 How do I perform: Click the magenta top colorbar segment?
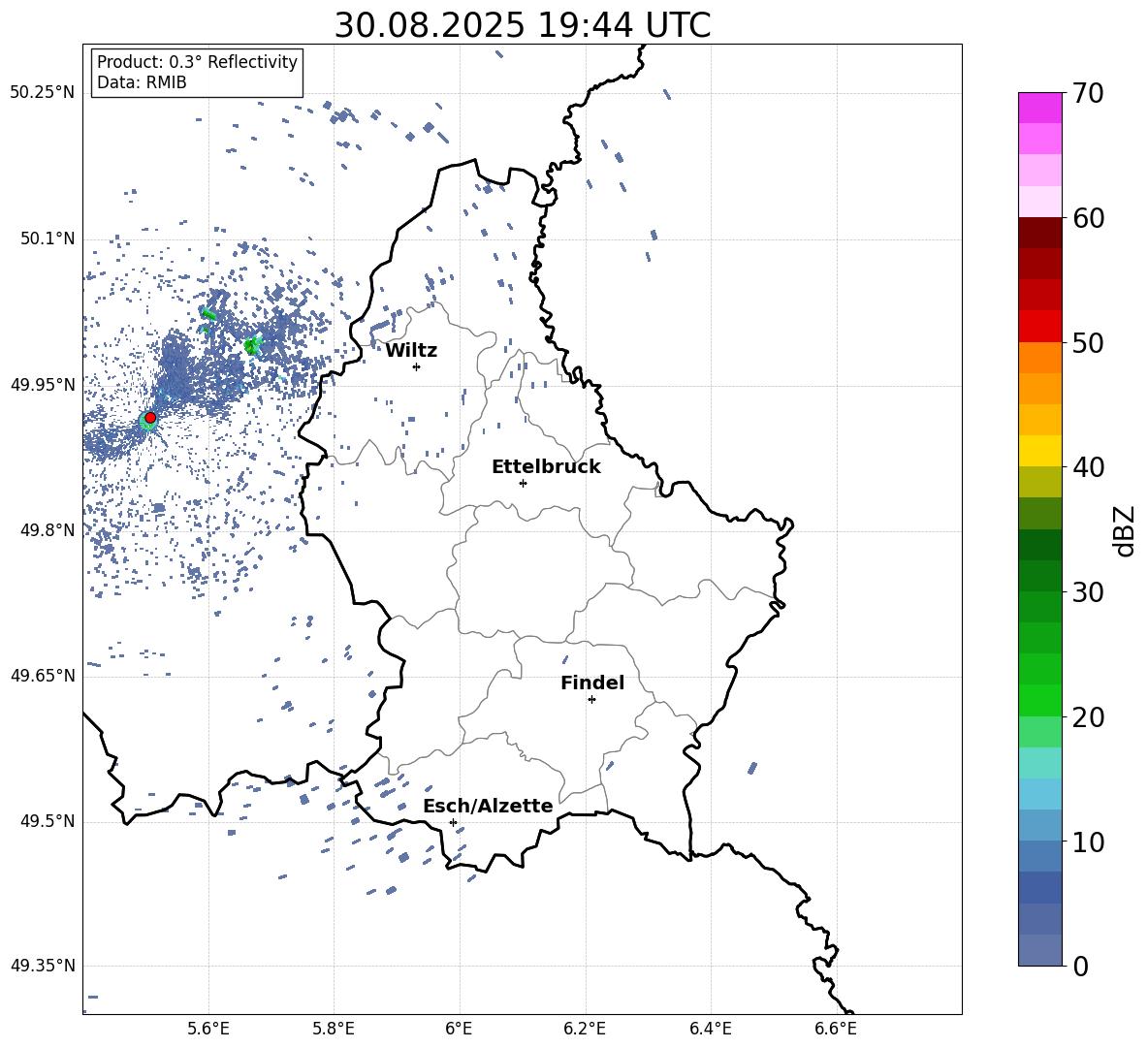click(x=1039, y=108)
